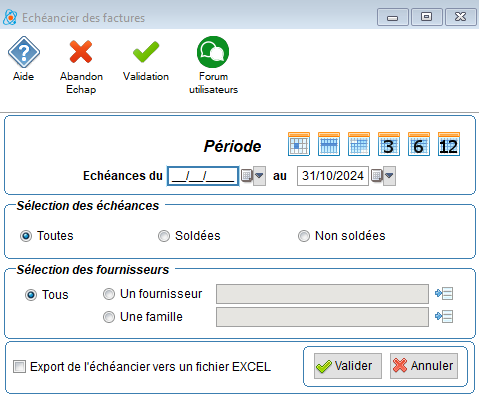Choose the Un fournisseur radio button

109,294
